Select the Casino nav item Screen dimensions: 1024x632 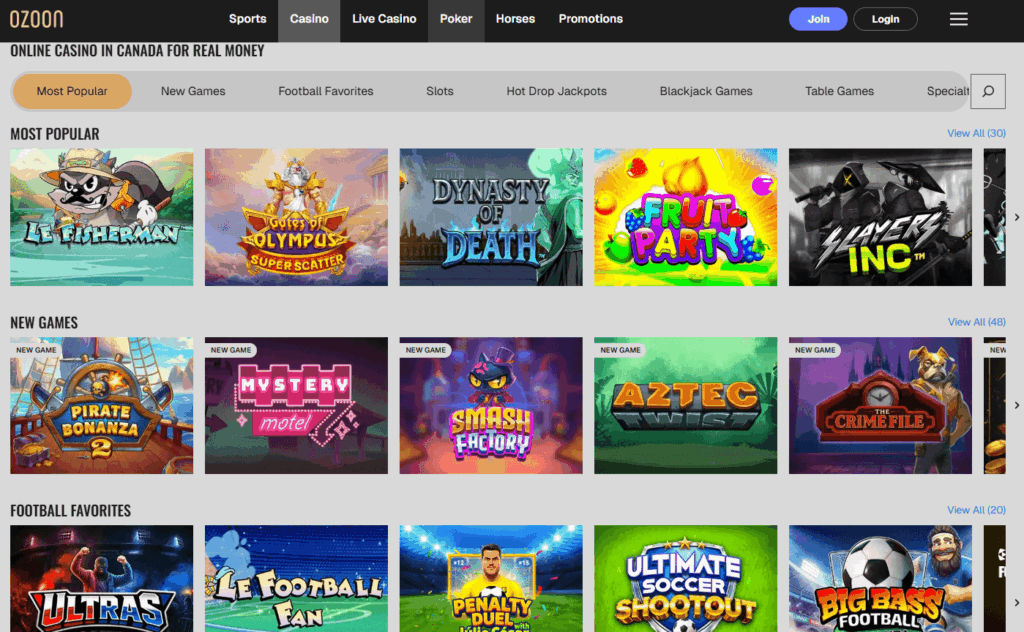pos(309,19)
